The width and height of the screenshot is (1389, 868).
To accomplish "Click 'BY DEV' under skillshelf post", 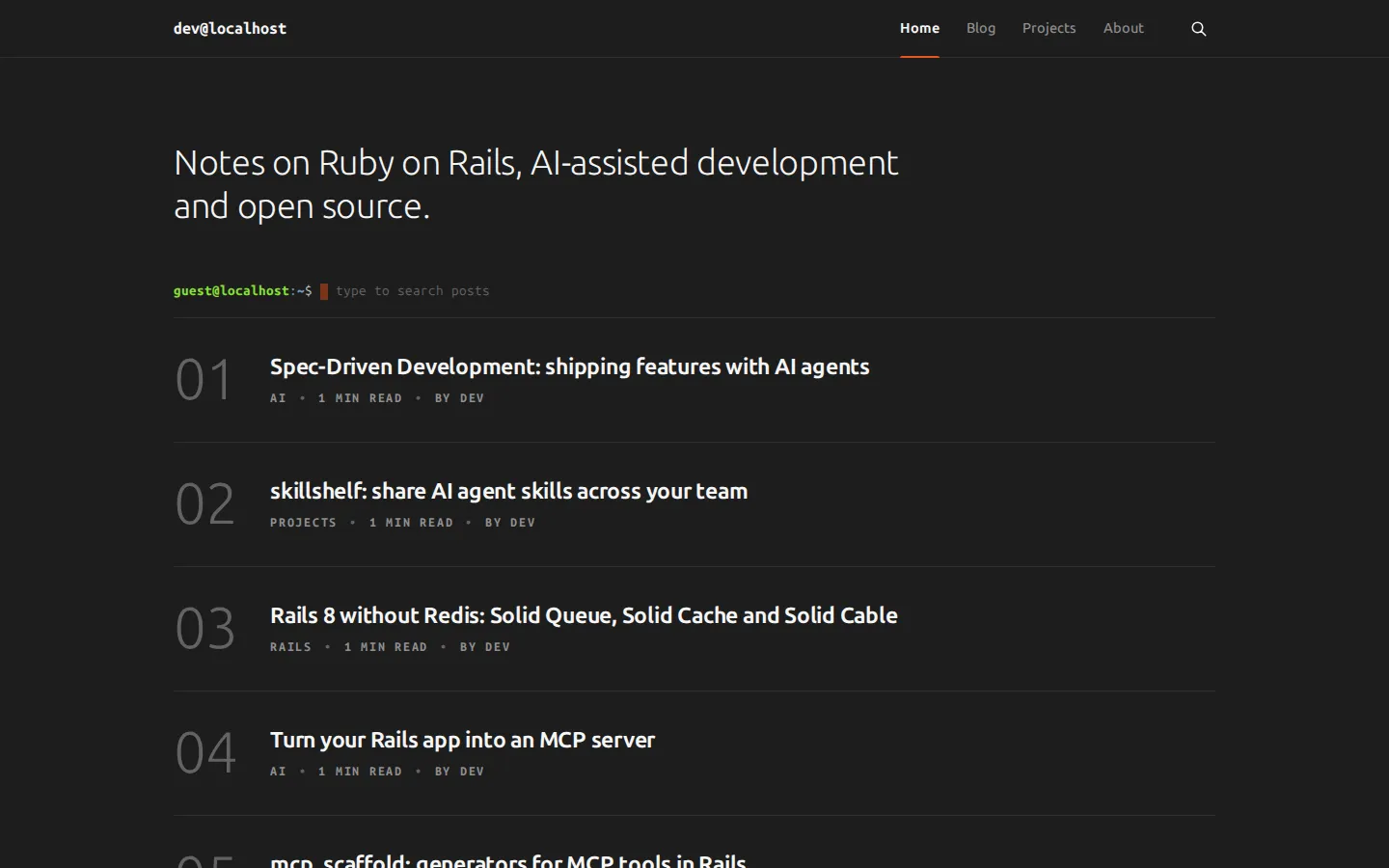I will pos(509,522).
